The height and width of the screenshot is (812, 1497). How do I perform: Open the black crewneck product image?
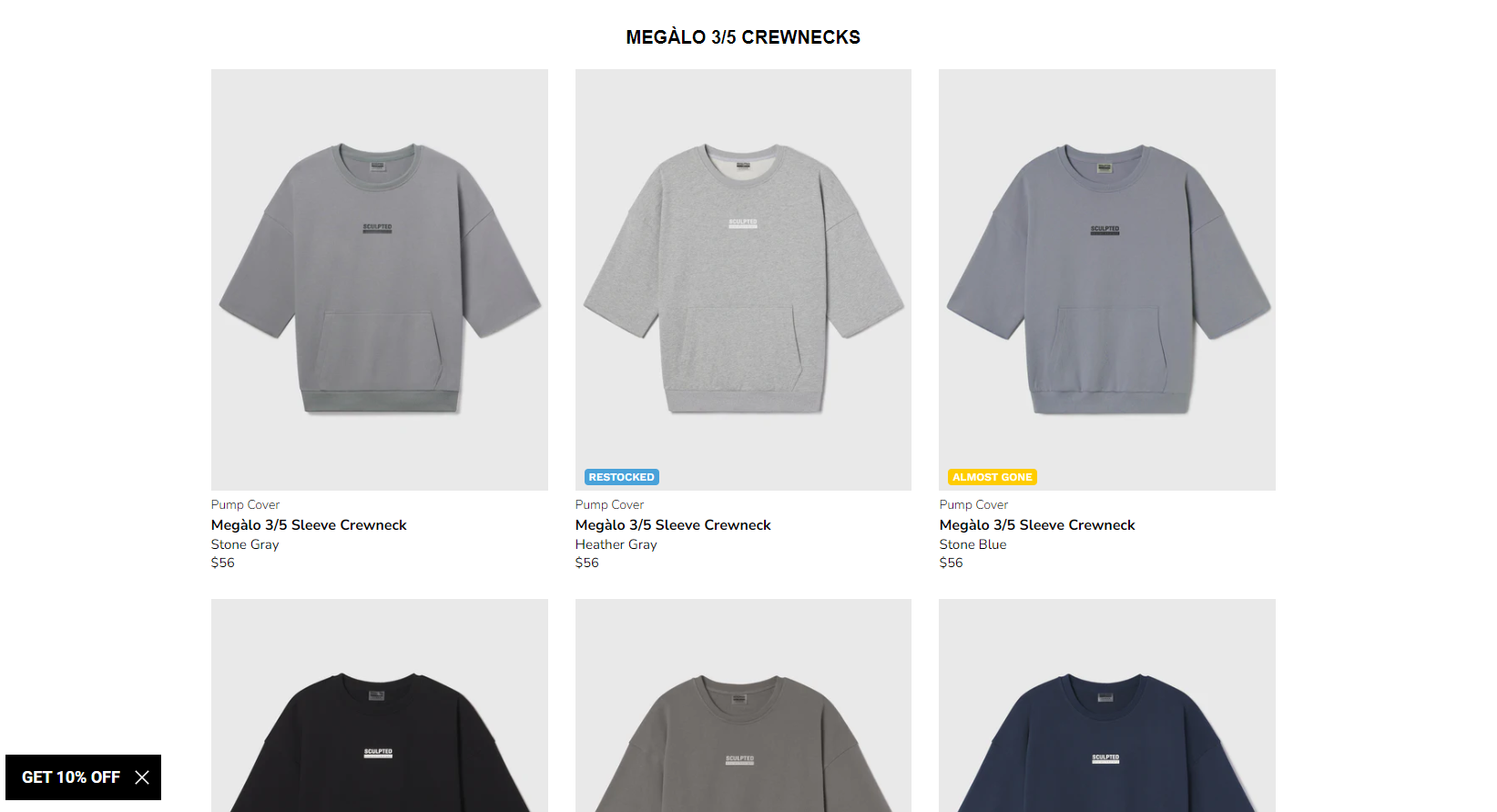pyautogui.click(x=380, y=705)
